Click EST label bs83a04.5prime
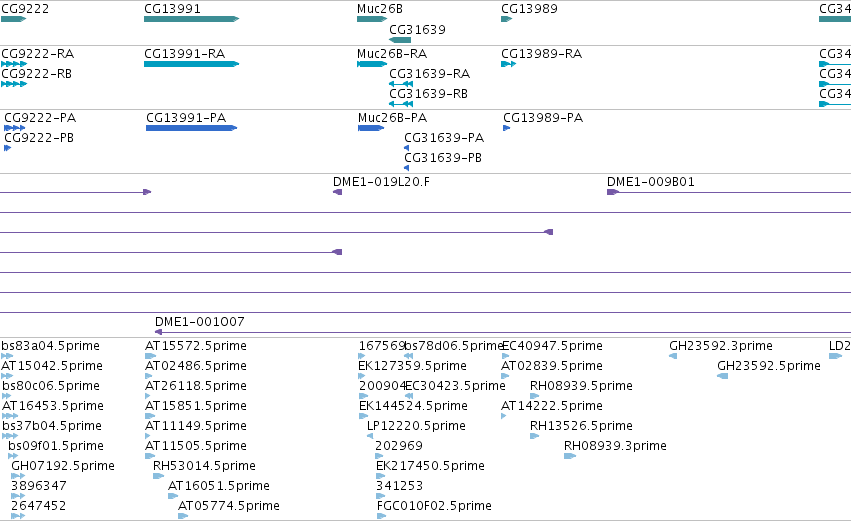Viewport: 851px width, 521px height. (x=50, y=346)
